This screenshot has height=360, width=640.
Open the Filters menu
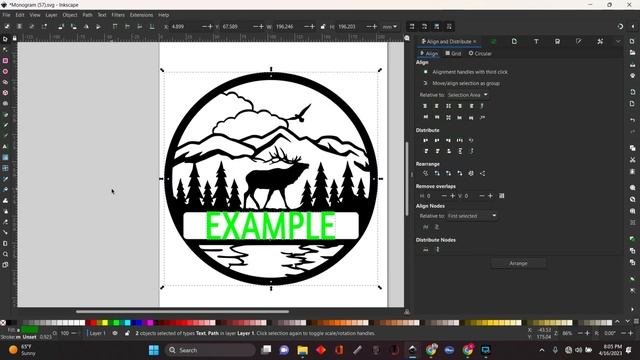tap(118, 15)
